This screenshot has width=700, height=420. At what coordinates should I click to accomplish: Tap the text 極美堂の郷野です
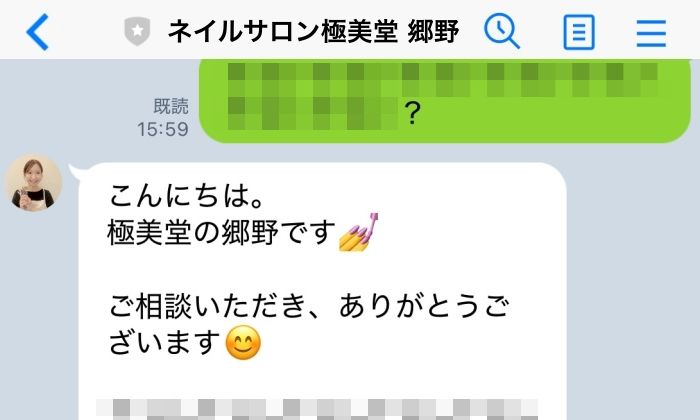pyautogui.click(x=222, y=233)
